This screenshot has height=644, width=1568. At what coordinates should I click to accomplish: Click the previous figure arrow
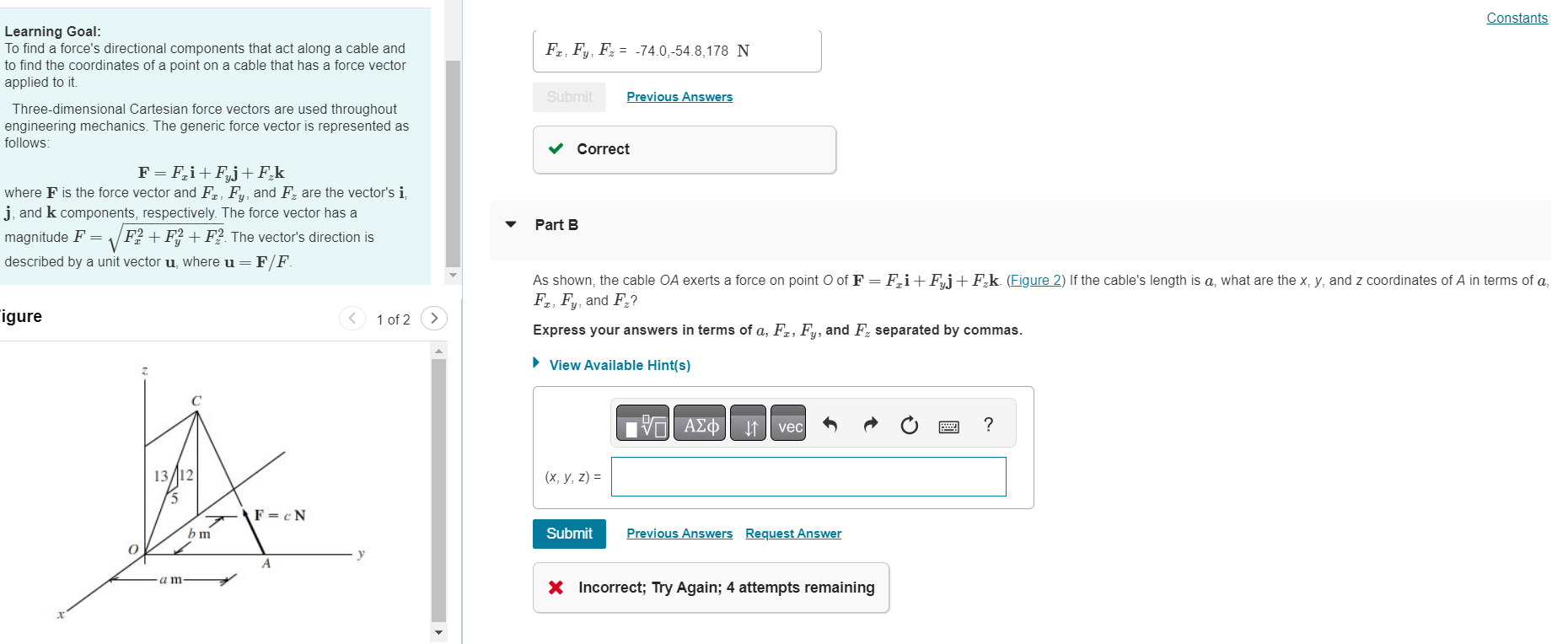[352, 319]
